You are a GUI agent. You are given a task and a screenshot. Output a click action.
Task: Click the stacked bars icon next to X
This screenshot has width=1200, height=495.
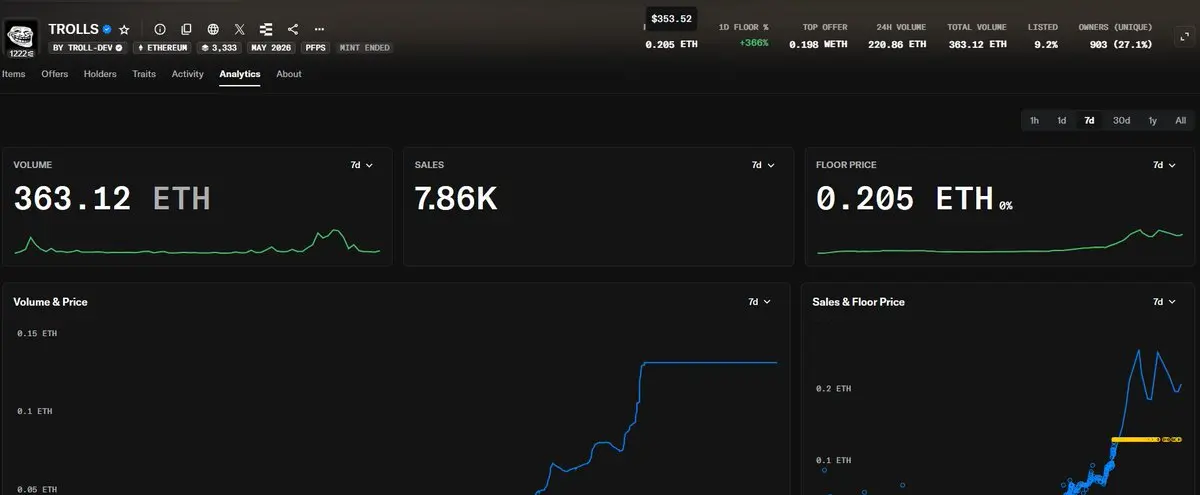266,30
